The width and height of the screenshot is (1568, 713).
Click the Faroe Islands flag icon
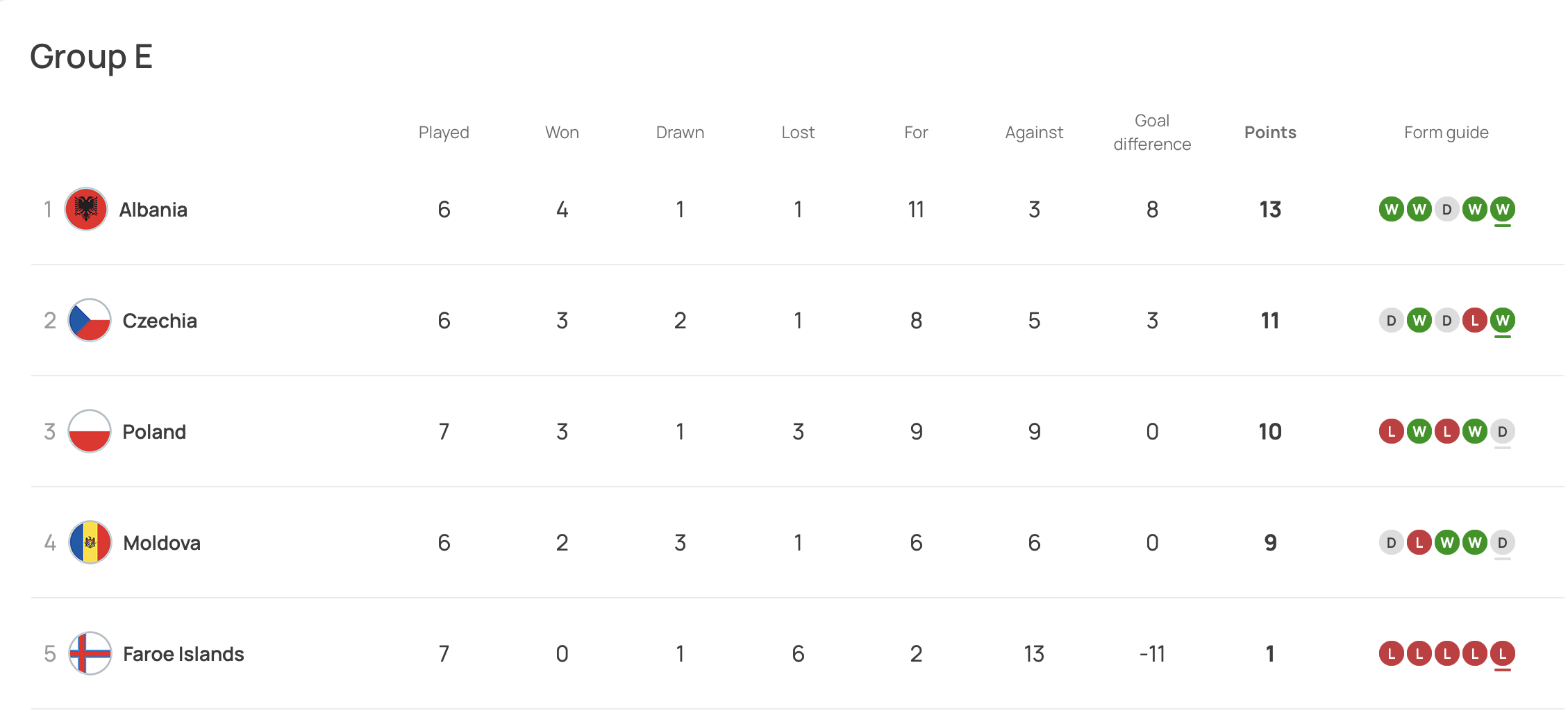click(x=90, y=653)
